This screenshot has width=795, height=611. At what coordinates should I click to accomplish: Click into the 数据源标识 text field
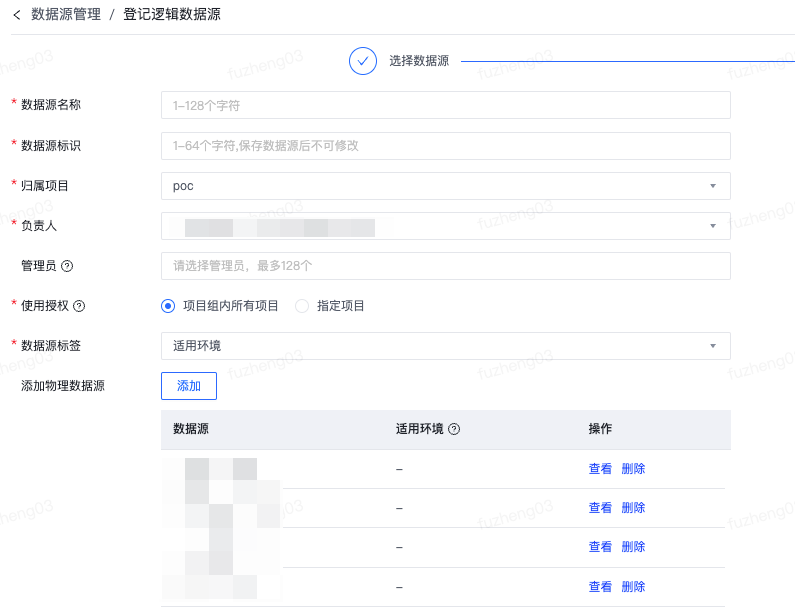point(445,146)
